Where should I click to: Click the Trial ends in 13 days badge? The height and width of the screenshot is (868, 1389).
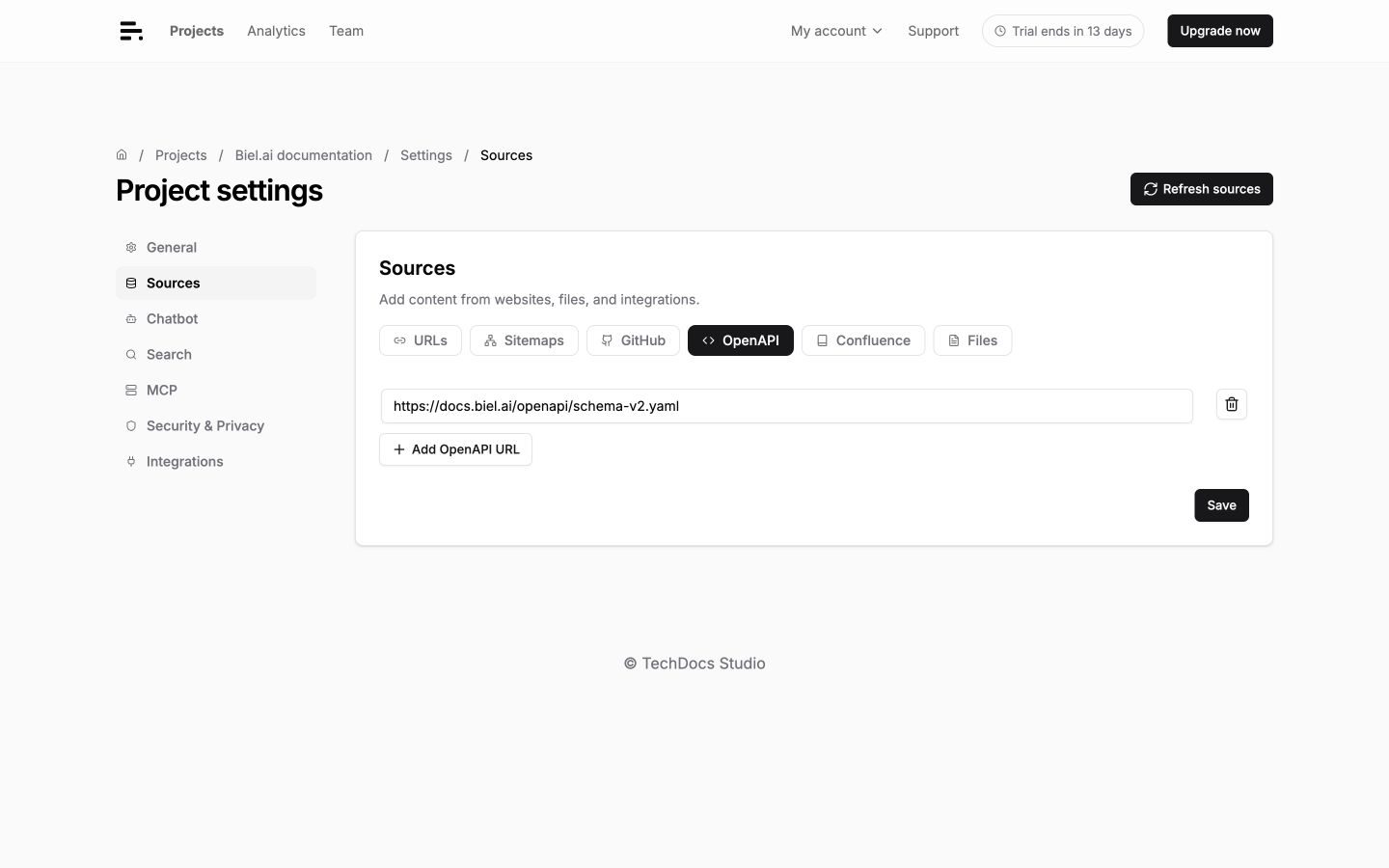(1063, 31)
